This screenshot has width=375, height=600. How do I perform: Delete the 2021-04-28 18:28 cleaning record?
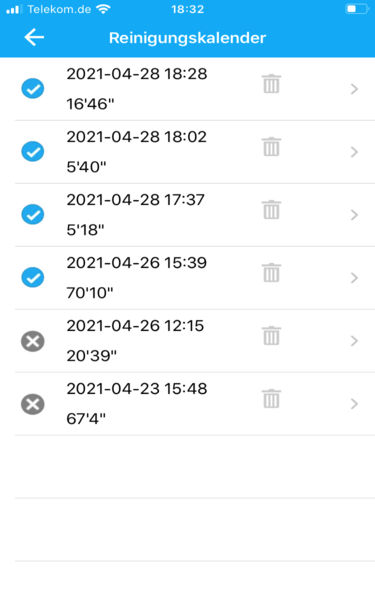[271, 84]
